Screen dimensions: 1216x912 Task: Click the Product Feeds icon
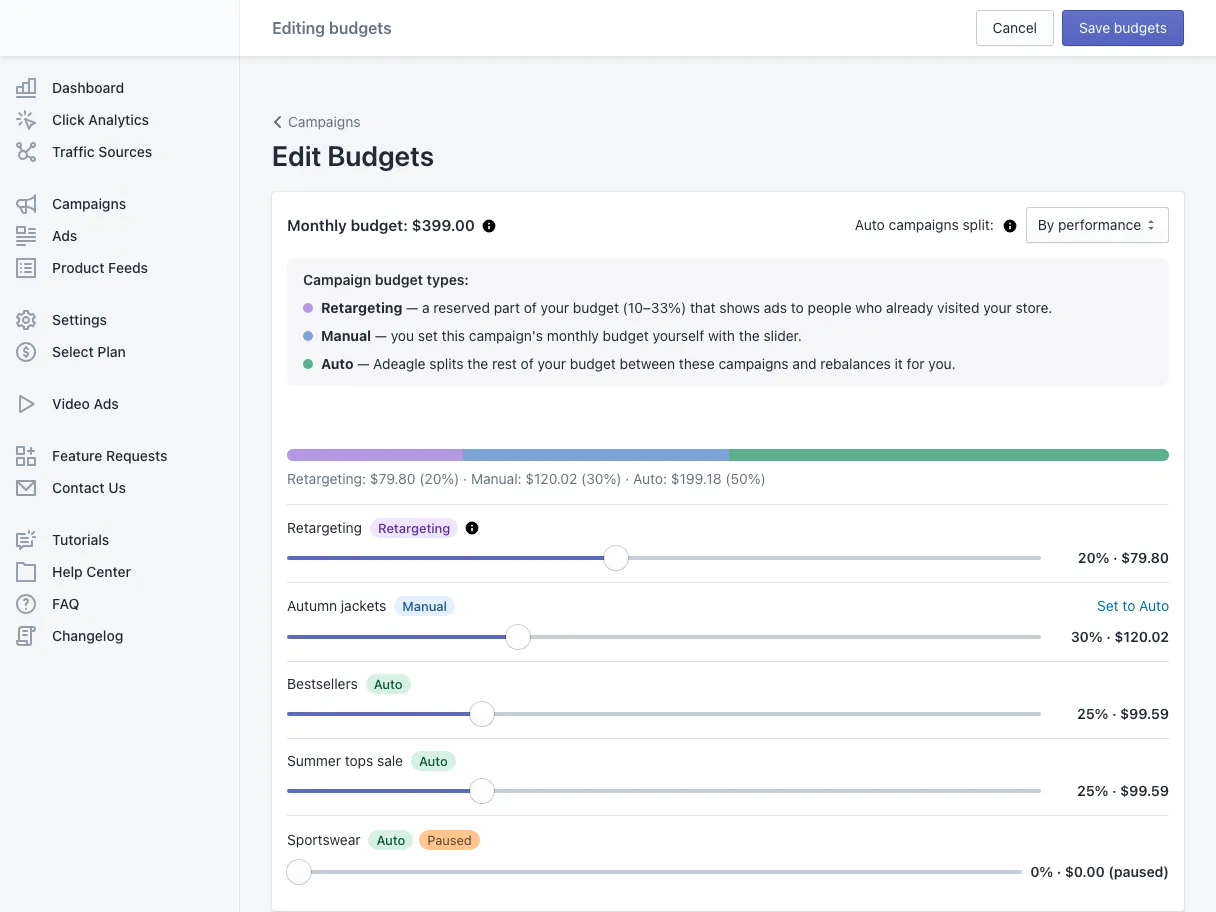[26, 268]
